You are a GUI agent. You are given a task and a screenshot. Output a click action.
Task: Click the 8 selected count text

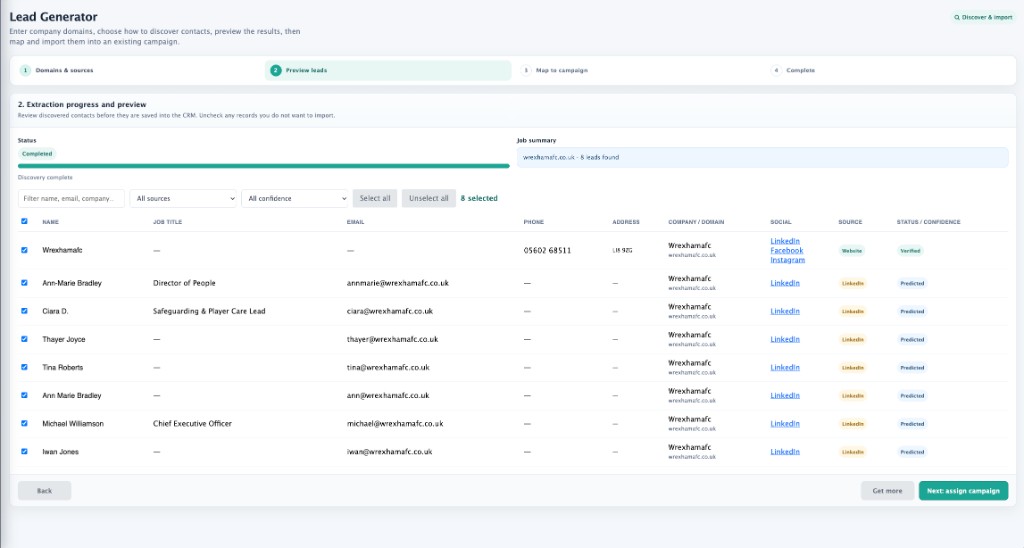pos(479,199)
